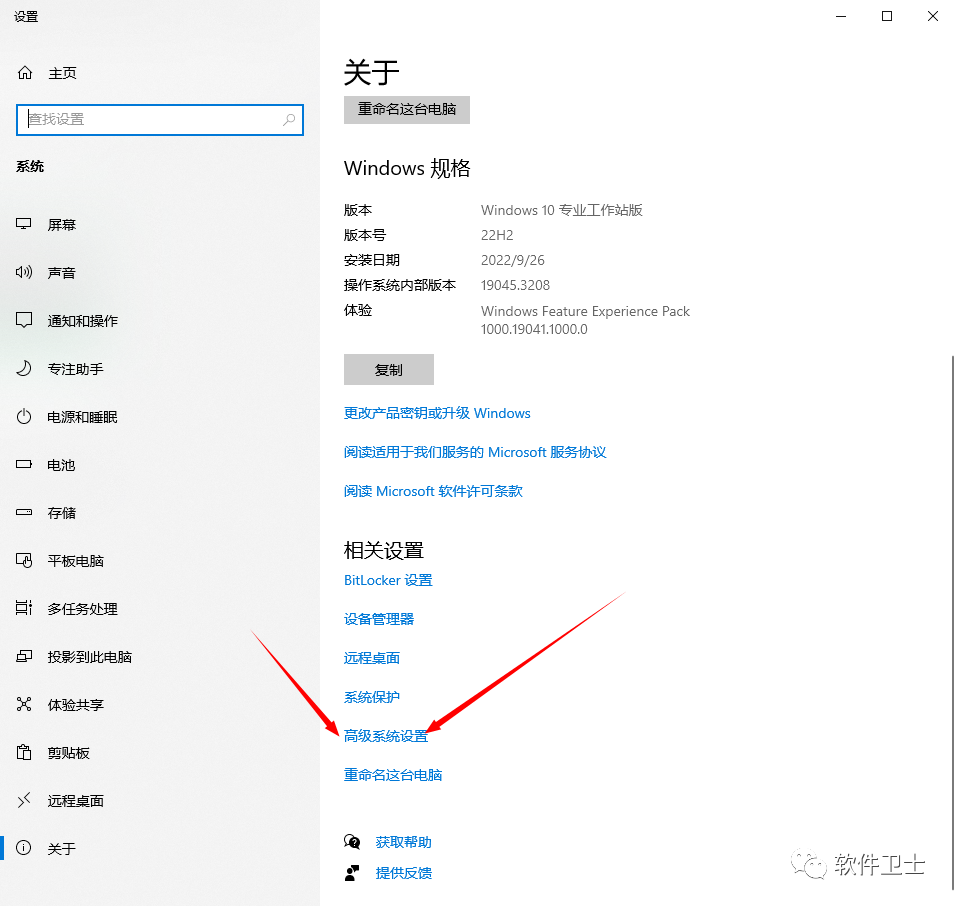Image resolution: width=956 pixels, height=906 pixels.
Task: Click the 存储 storage drive icon
Action: (x=24, y=512)
